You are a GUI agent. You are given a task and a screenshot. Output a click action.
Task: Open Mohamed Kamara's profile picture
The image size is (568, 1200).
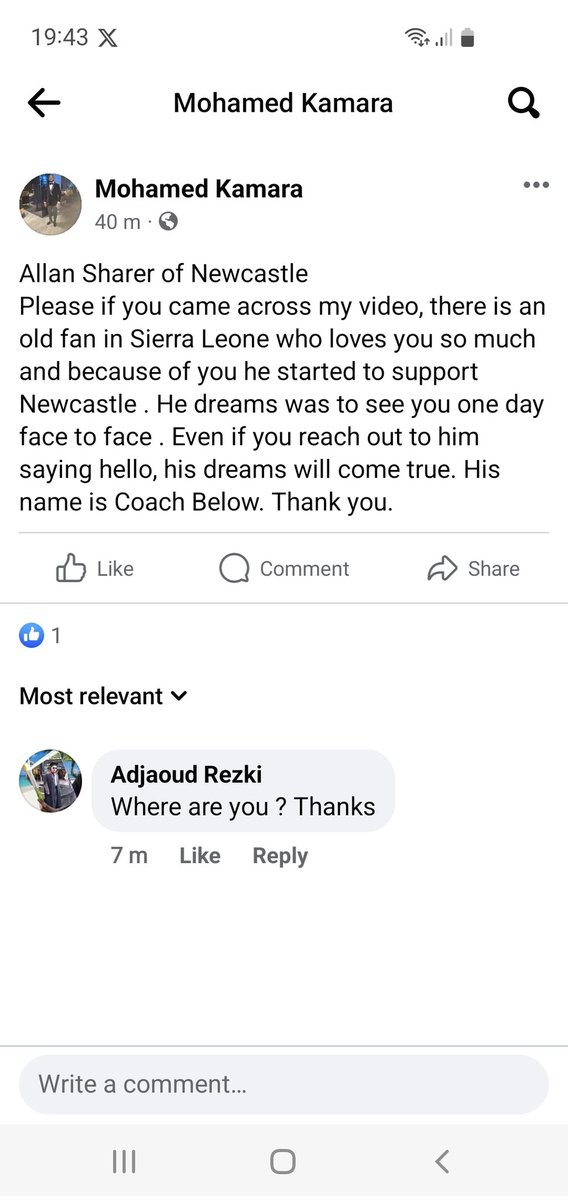click(x=51, y=204)
